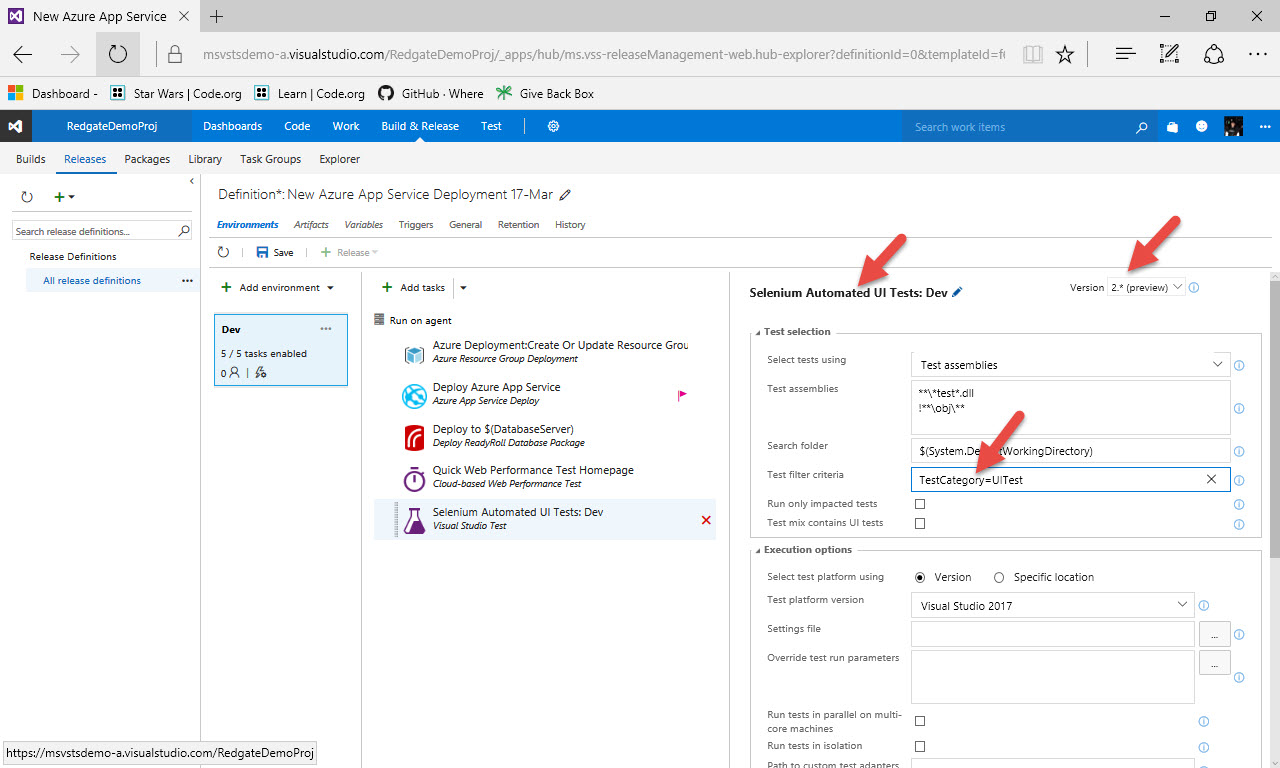Open the Build & Release menu

(420, 126)
